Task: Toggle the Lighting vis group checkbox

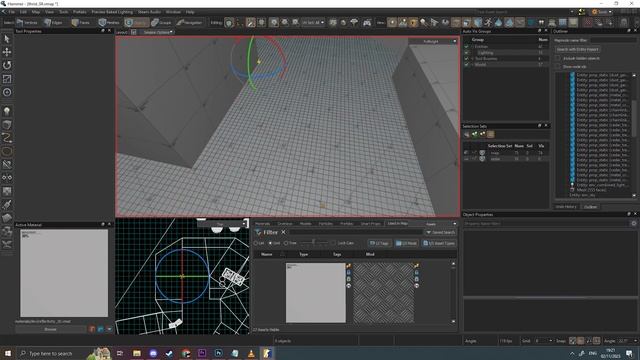Action: pos(467,53)
